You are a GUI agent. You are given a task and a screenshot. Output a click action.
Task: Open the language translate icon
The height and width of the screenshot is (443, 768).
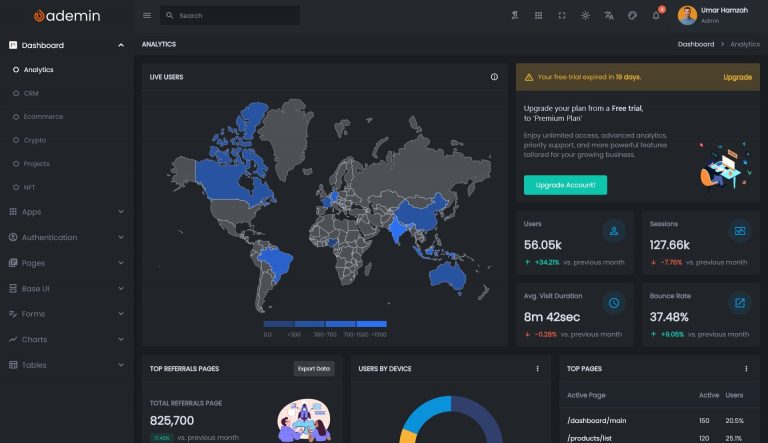pyautogui.click(x=609, y=16)
